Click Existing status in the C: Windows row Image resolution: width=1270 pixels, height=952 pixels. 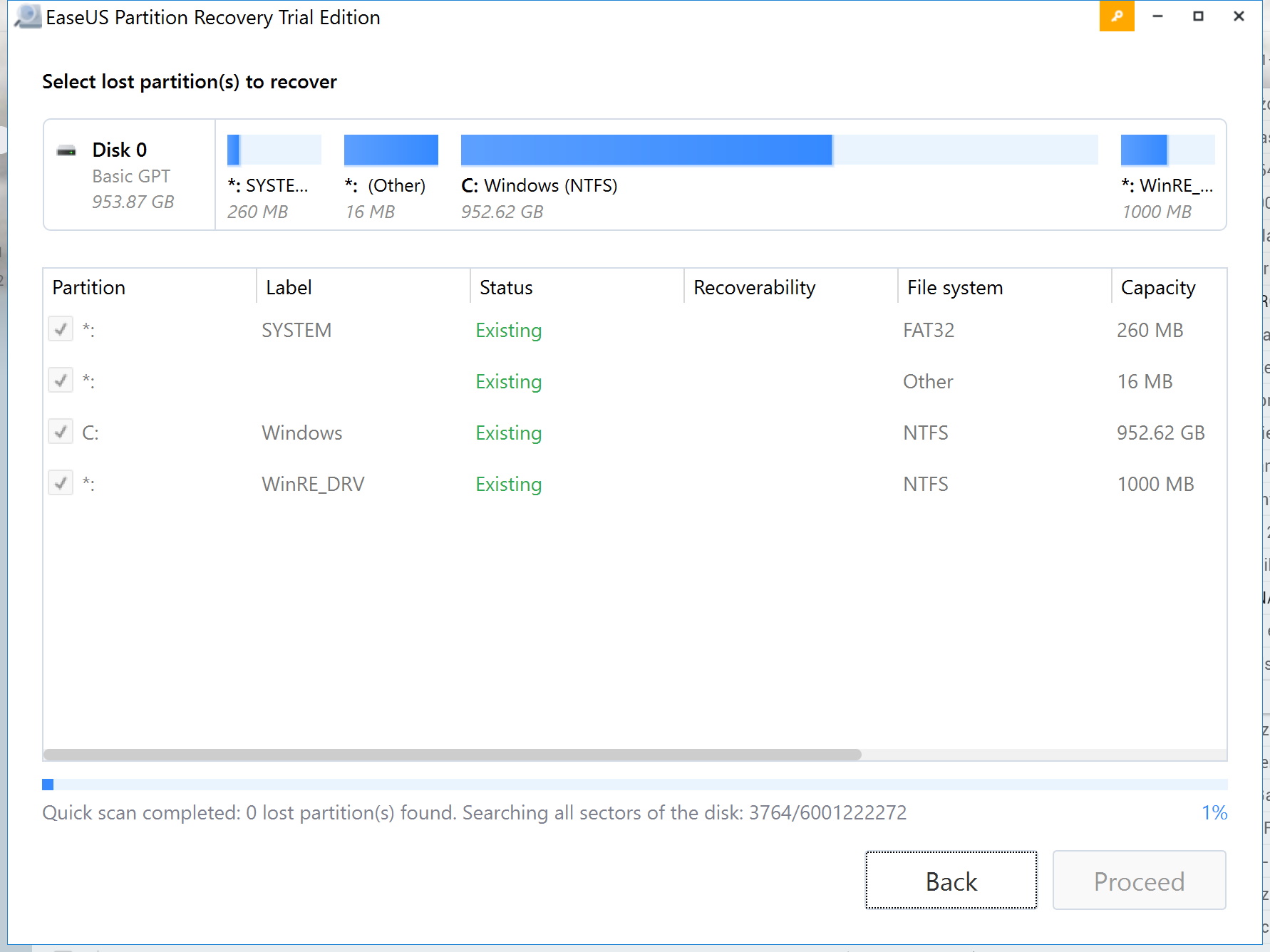pyautogui.click(x=509, y=433)
